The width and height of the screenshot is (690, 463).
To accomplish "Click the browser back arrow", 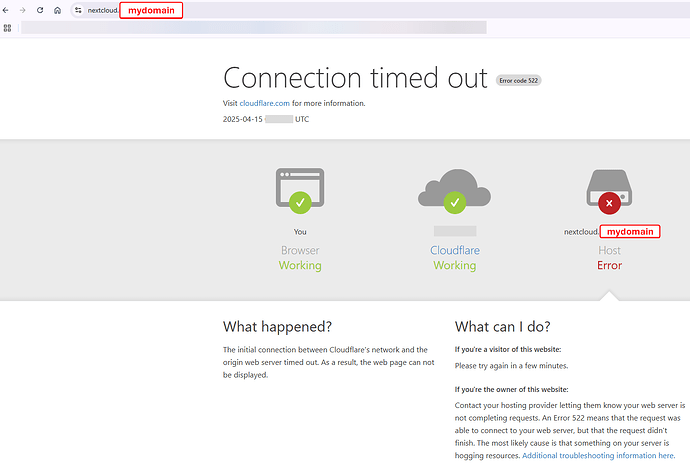I will click(x=8, y=10).
